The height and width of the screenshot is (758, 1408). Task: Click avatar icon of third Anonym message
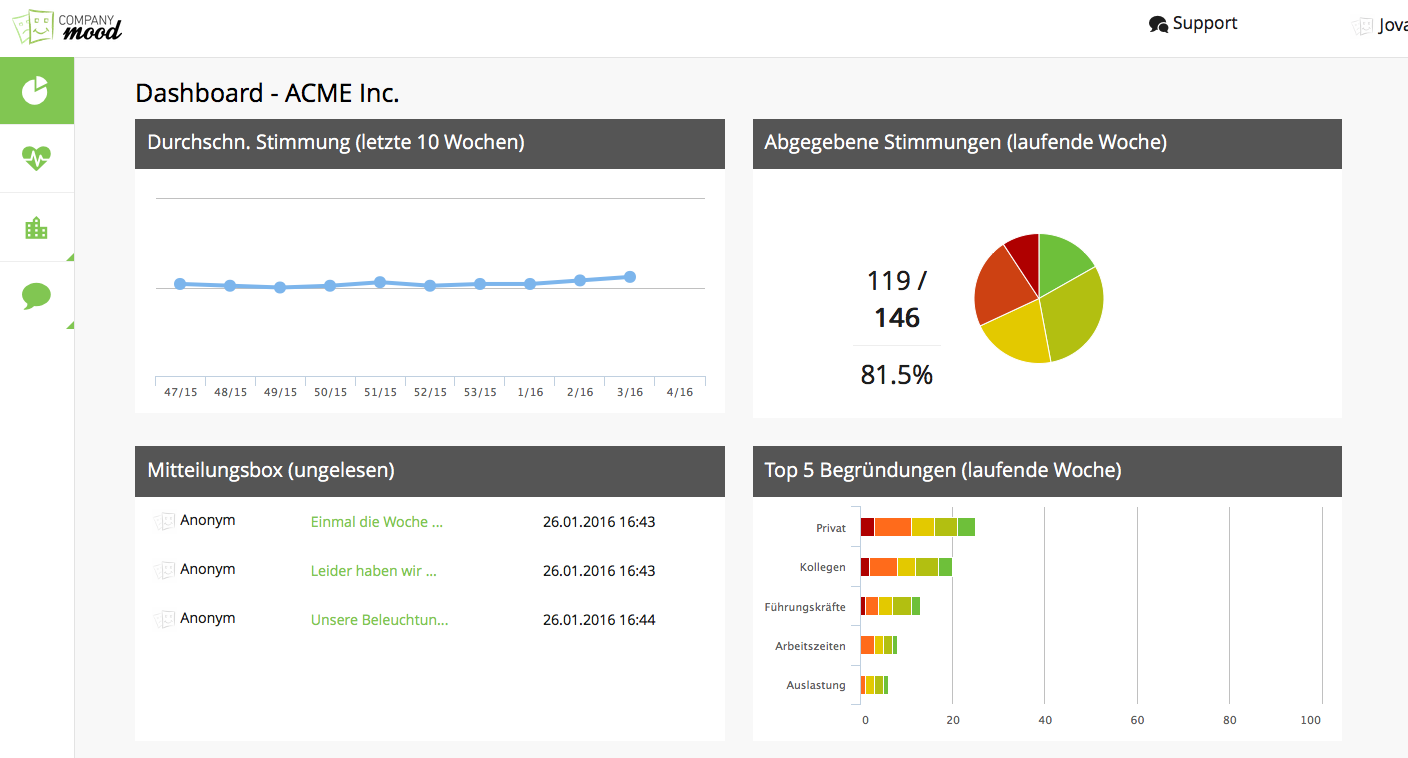click(x=164, y=620)
